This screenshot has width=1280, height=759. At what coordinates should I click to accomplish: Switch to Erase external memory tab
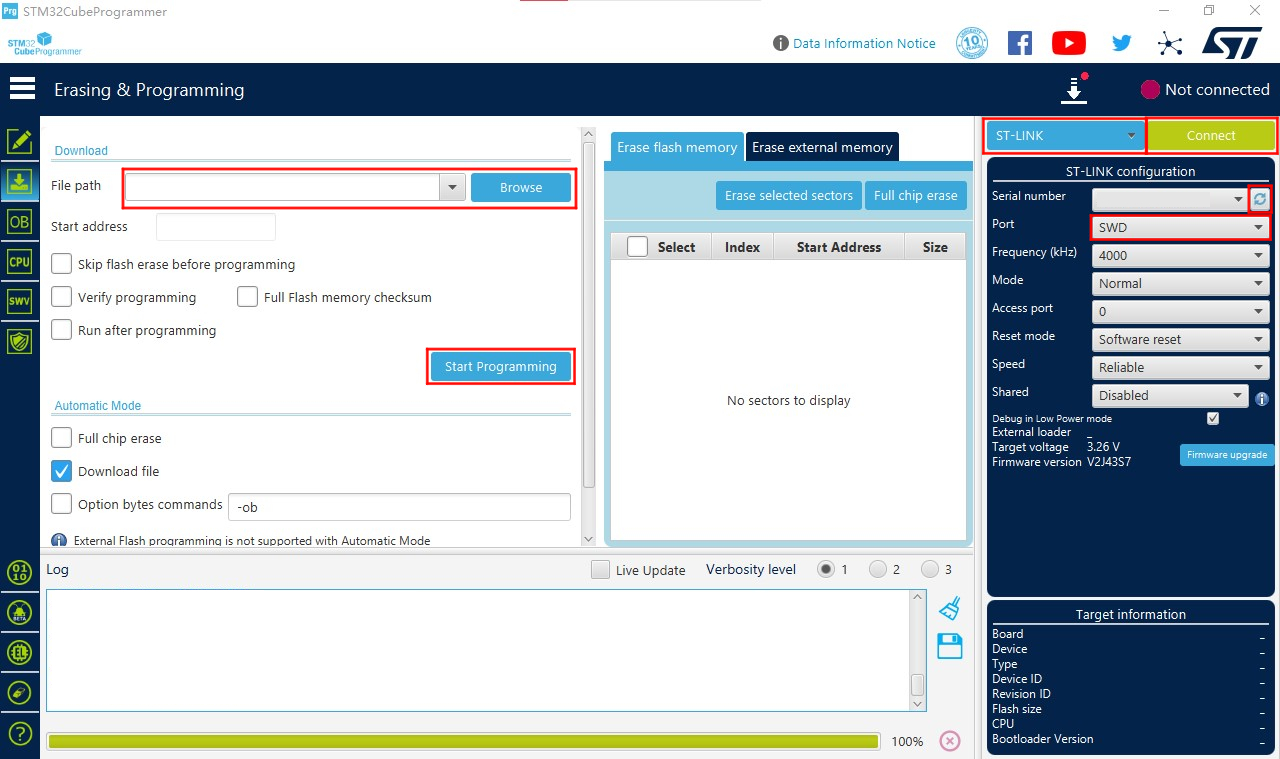tap(822, 146)
